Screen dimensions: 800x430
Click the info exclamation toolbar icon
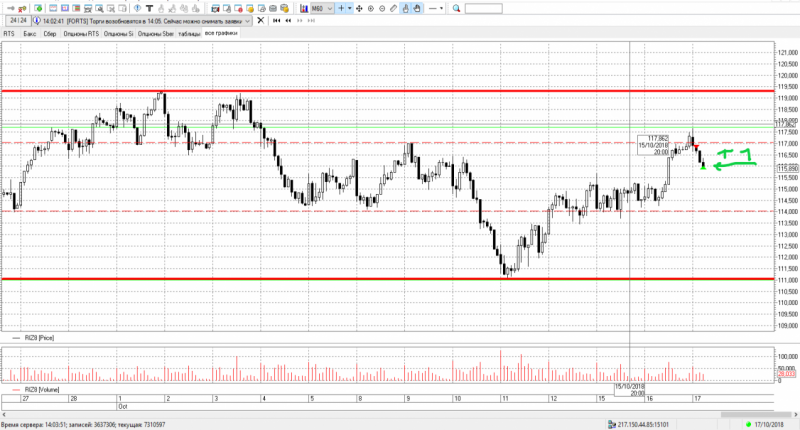(138, 8)
